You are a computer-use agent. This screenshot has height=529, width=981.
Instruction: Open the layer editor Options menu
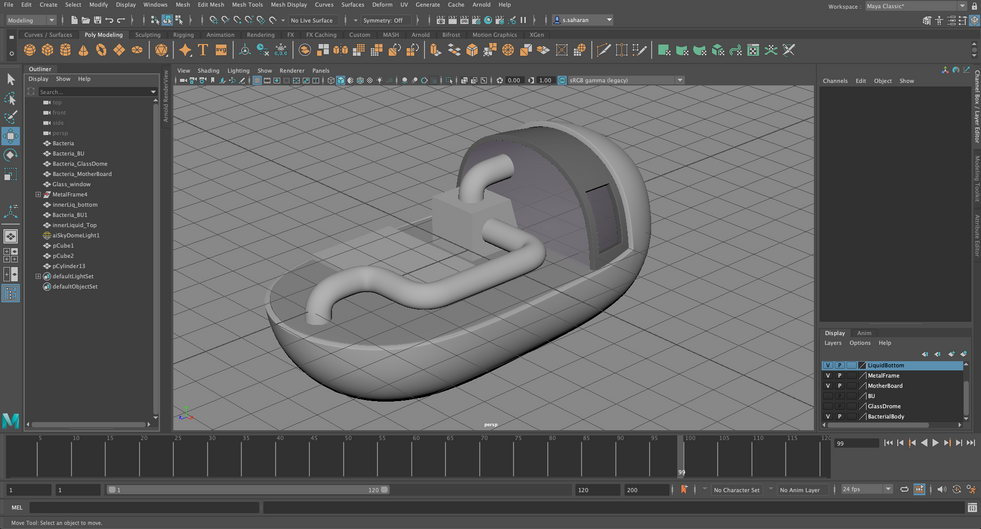[x=860, y=343]
